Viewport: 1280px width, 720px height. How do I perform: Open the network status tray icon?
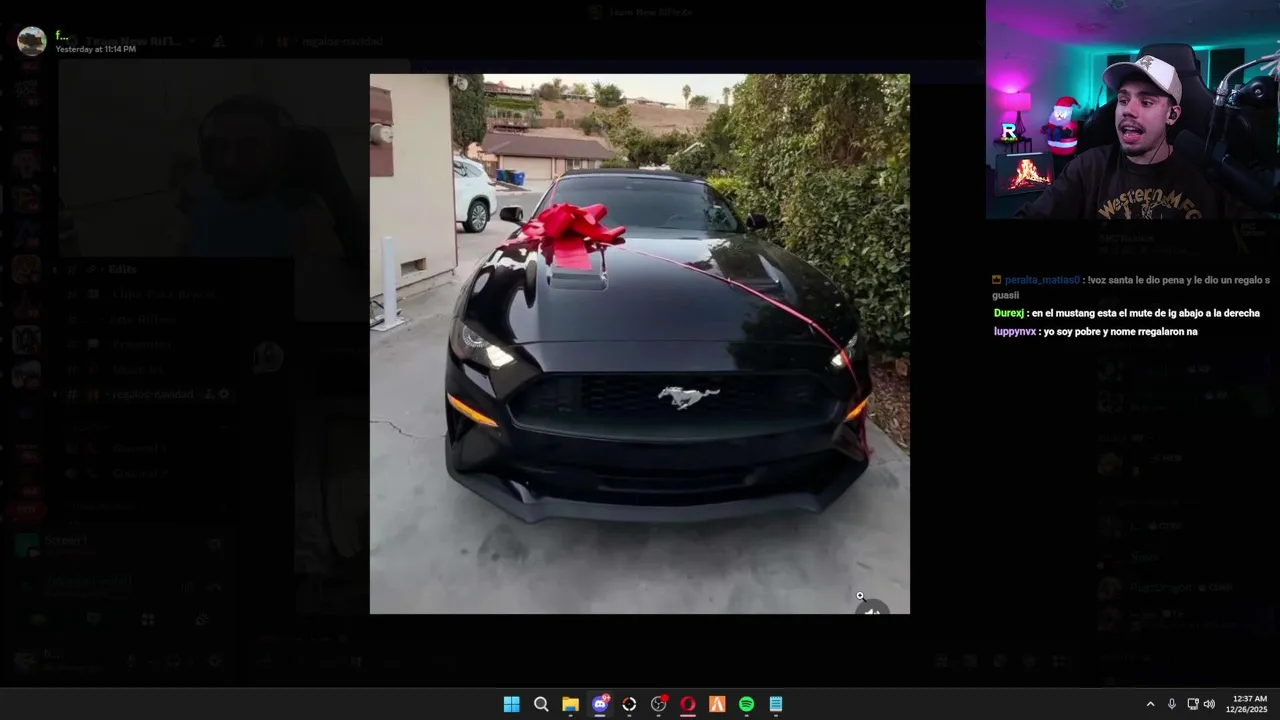tap(1192, 704)
